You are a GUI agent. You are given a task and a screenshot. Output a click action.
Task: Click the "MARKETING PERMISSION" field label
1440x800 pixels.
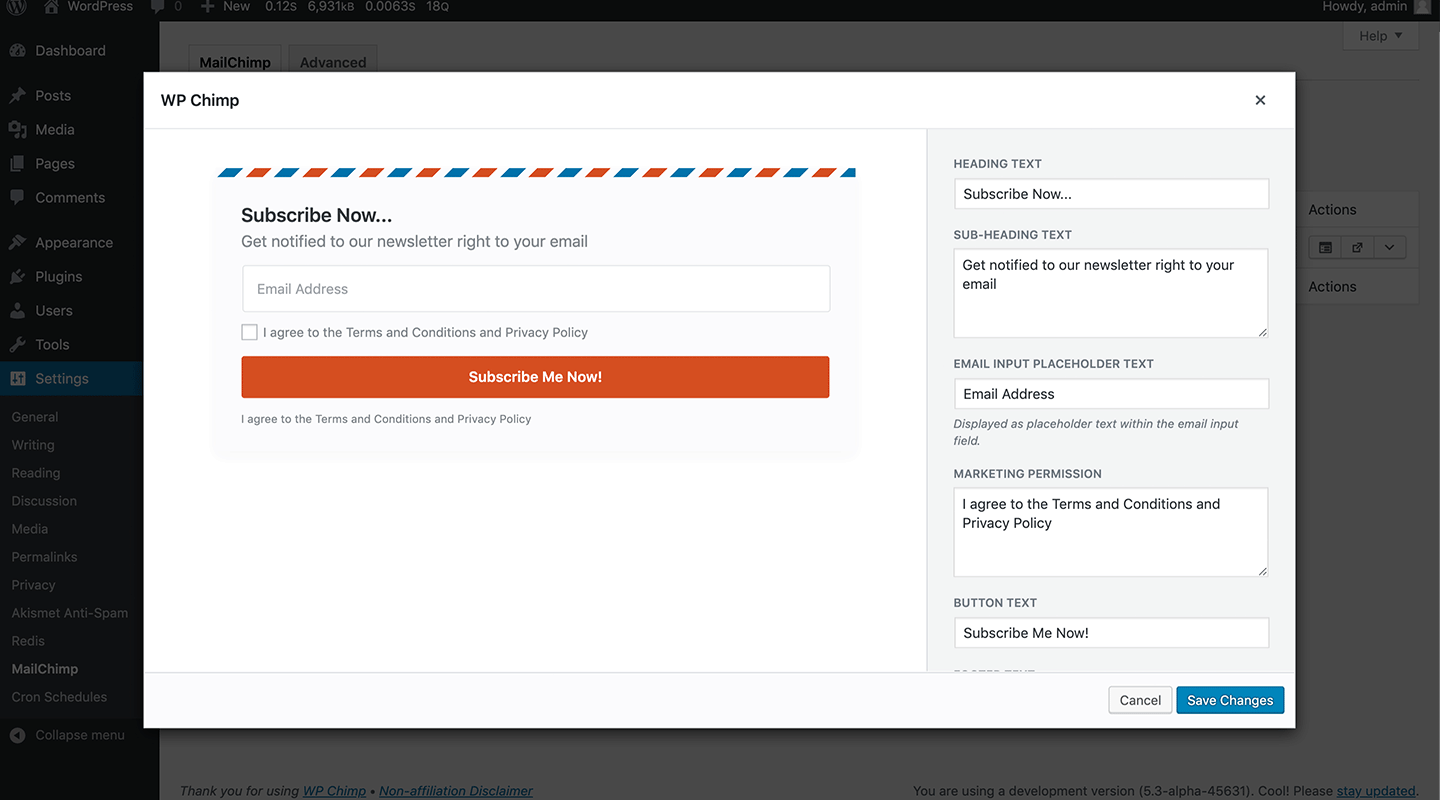coord(1028,474)
